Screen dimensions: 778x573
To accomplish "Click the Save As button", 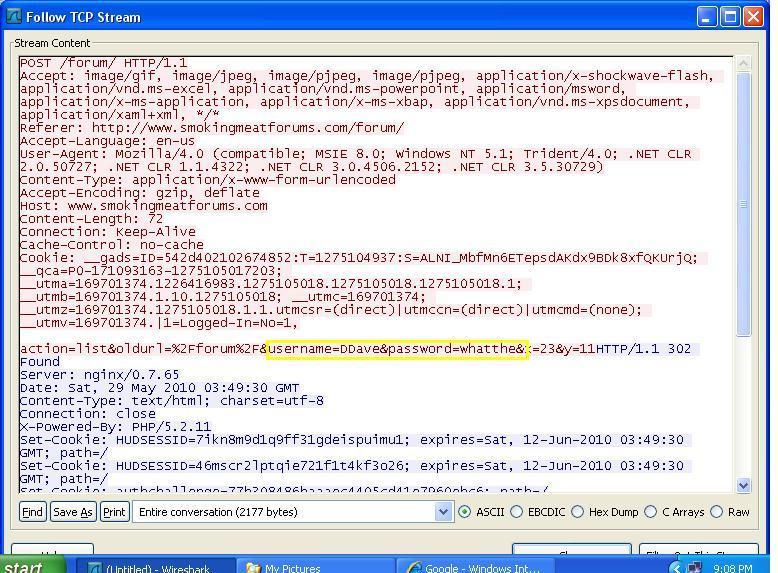I will [72, 511].
